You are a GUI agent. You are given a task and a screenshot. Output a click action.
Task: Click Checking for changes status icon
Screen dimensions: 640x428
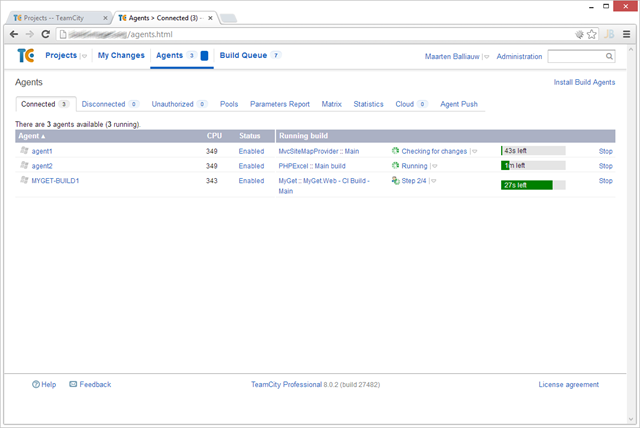pos(395,151)
